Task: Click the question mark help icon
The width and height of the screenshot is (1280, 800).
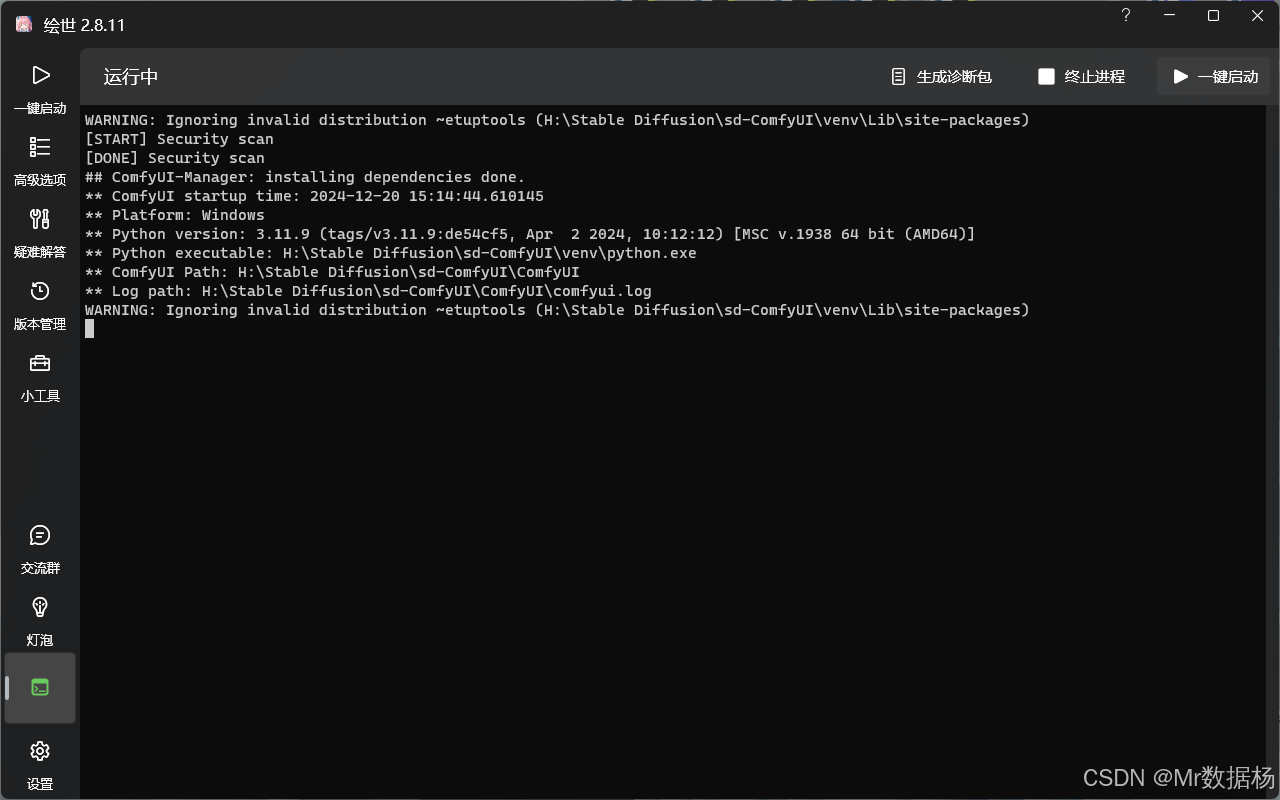Action: [x=1126, y=16]
